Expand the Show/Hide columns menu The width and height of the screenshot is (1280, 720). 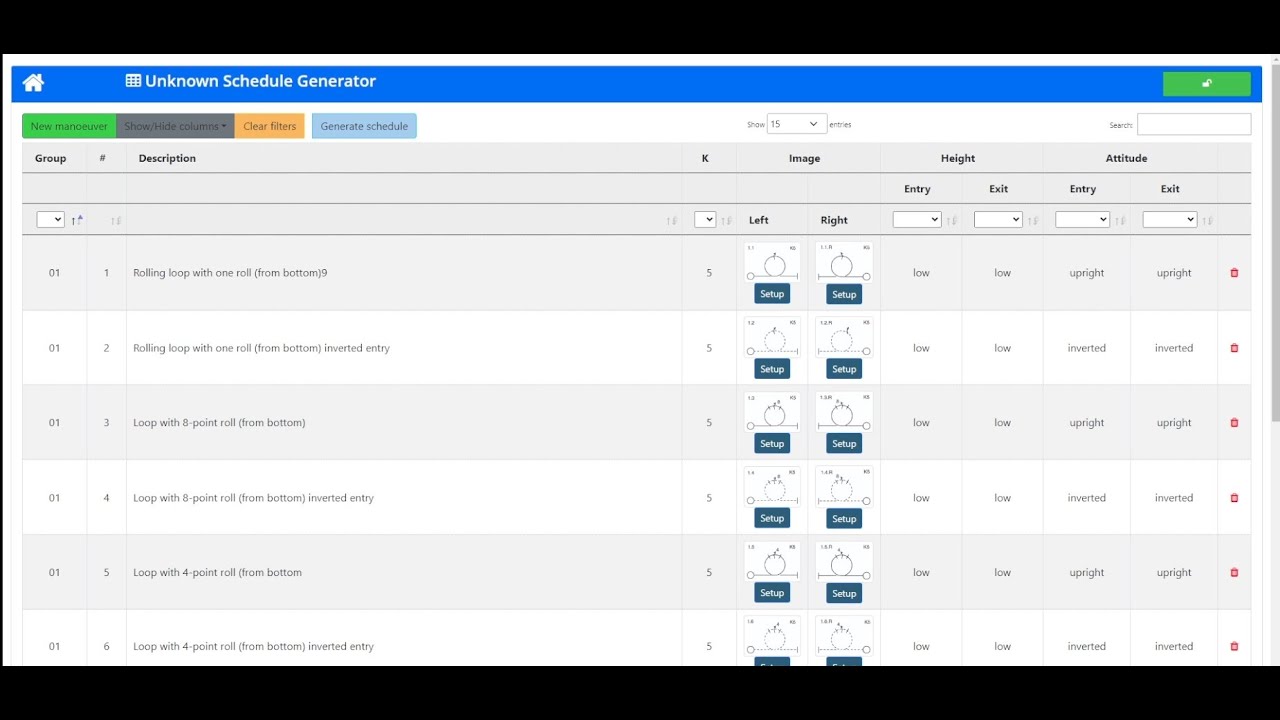tap(175, 126)
